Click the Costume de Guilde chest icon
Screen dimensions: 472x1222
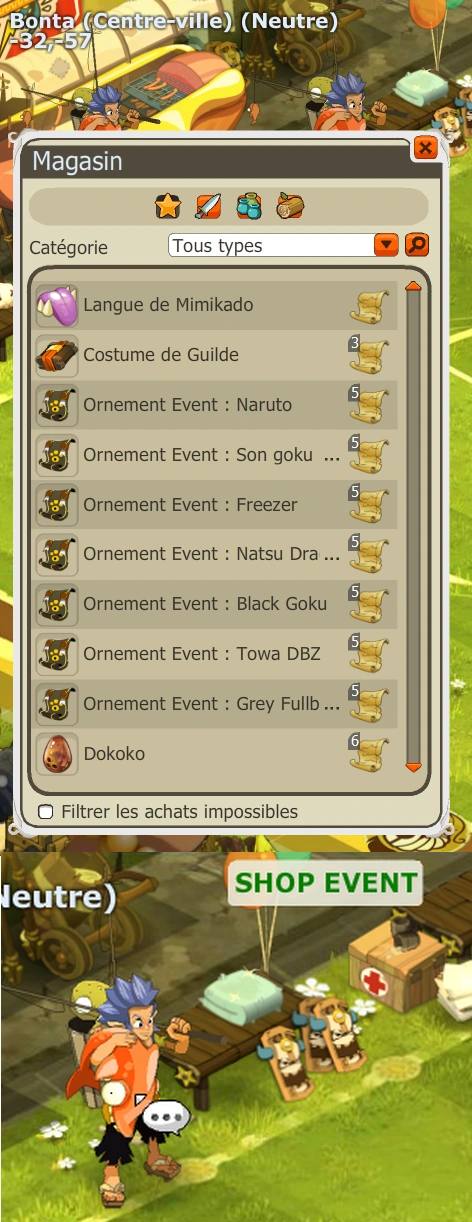click(57, 355)
